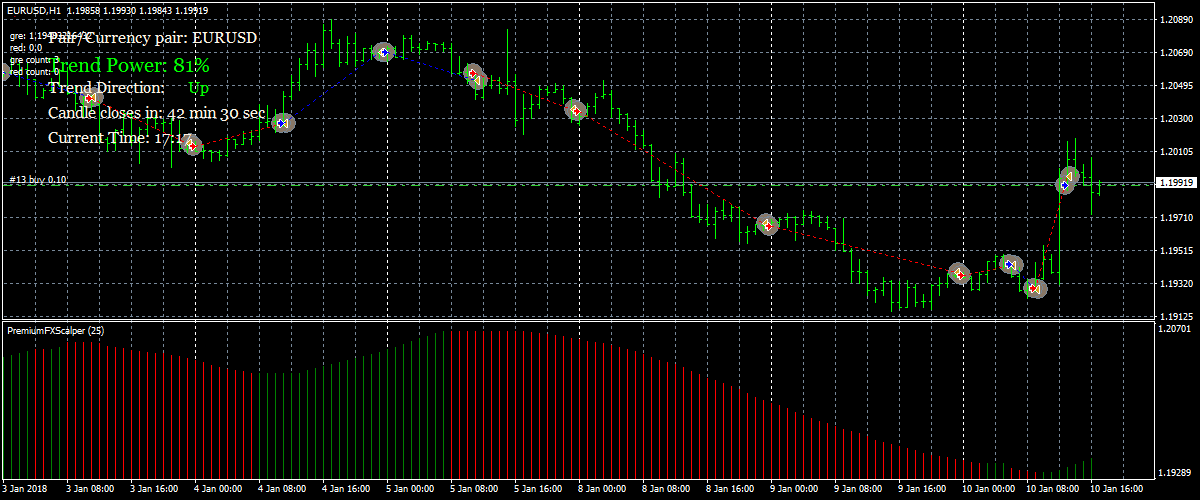Click blue signal marker after Candle closes text
The image size is (1200, 500).
tap(283, 122)
